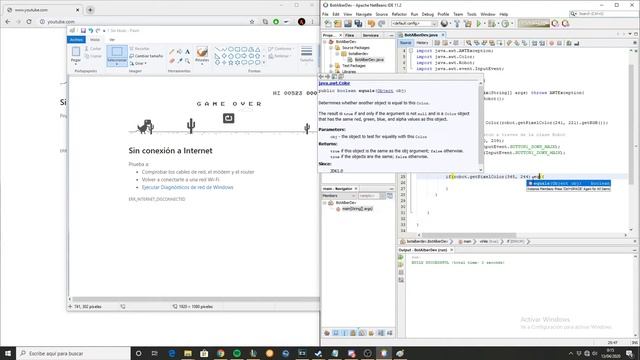Viewport: 640px width, 360px height.
Task: Click the Redo icon in NetBeans toolbar
Action: pyautogui.click(x=382, y=24)
